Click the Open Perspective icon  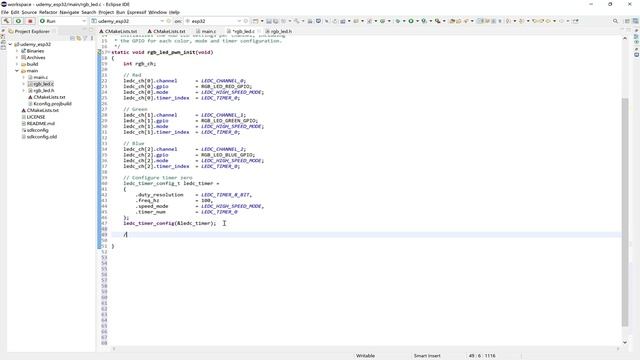tap(627, 21)
